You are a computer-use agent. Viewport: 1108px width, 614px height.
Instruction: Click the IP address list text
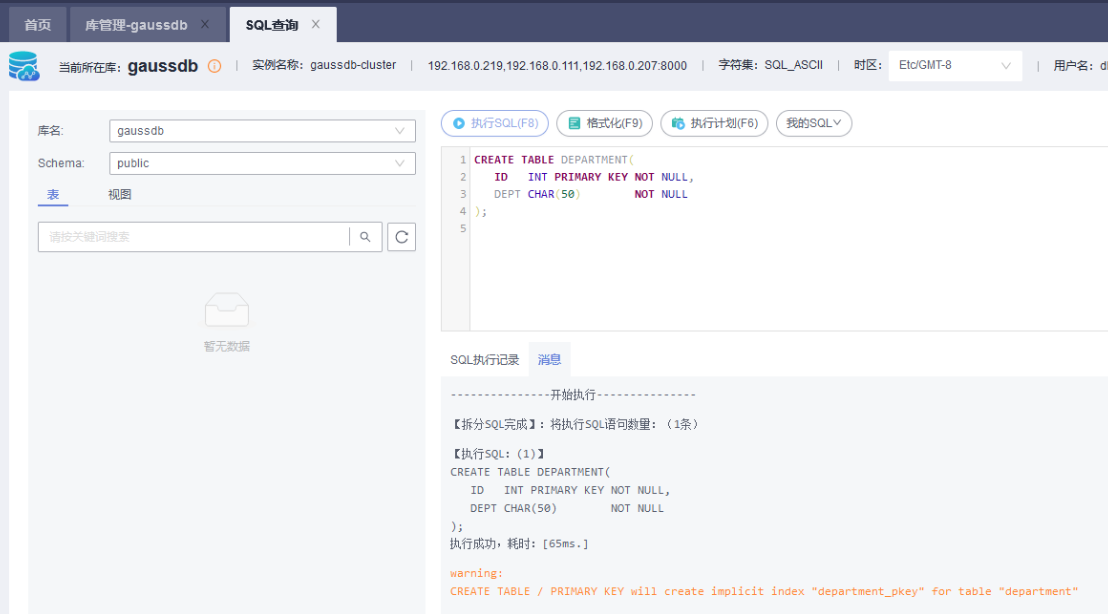557,66
